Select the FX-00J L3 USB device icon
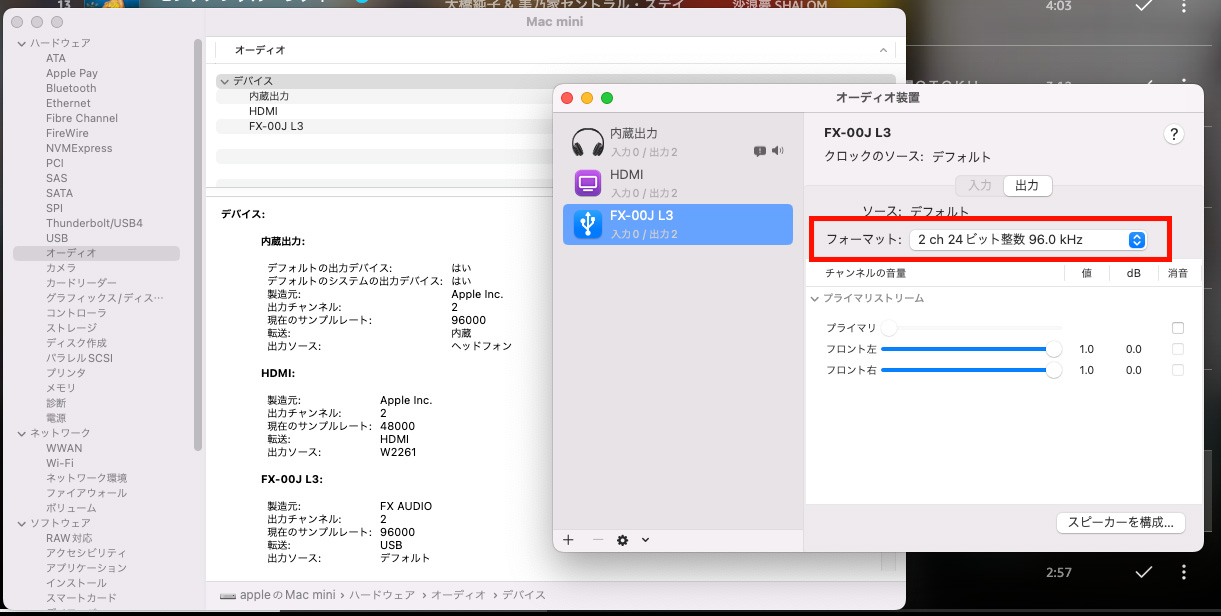 pyautogui.click(x=588, y=224)
